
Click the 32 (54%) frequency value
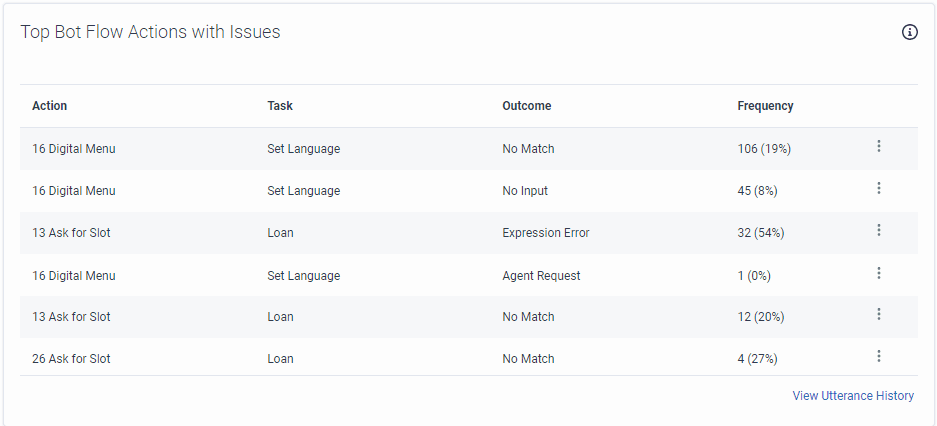coord(760,233)
